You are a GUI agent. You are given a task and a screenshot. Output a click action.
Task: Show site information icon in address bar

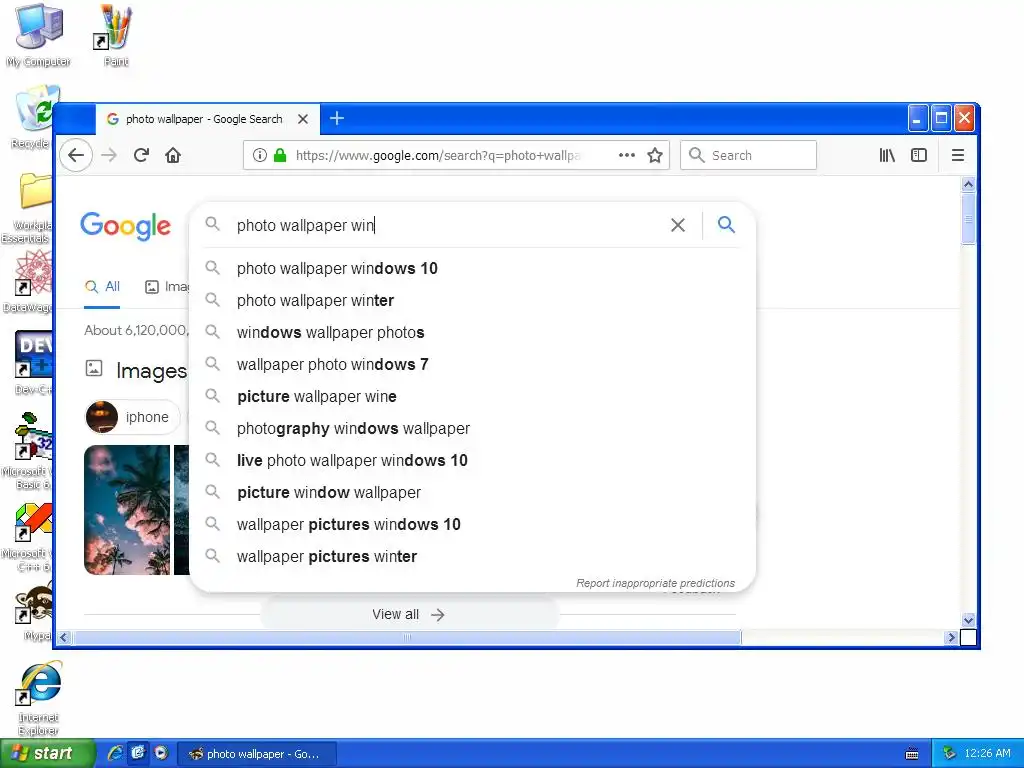259,155
